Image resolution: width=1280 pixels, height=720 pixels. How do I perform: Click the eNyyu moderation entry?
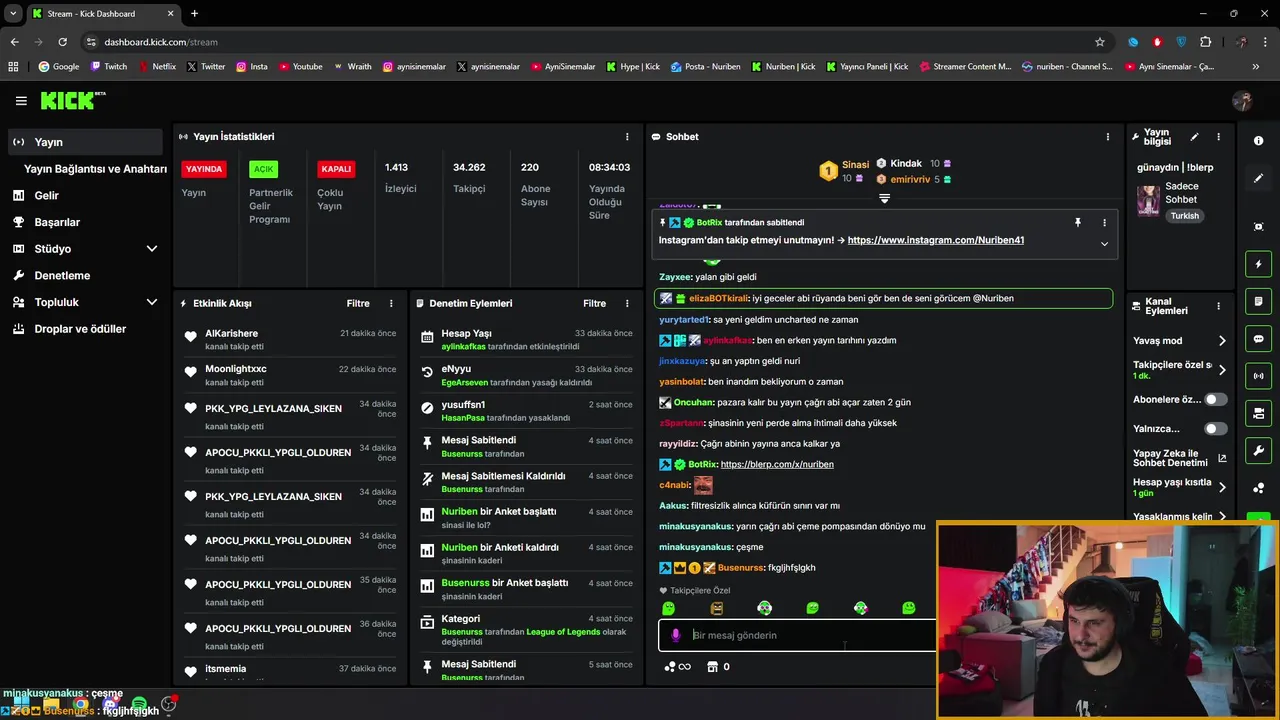(x=526, y=375)
